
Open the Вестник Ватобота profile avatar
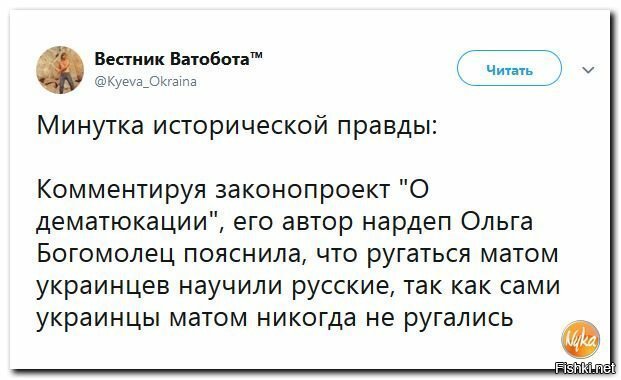coord(60,70)
